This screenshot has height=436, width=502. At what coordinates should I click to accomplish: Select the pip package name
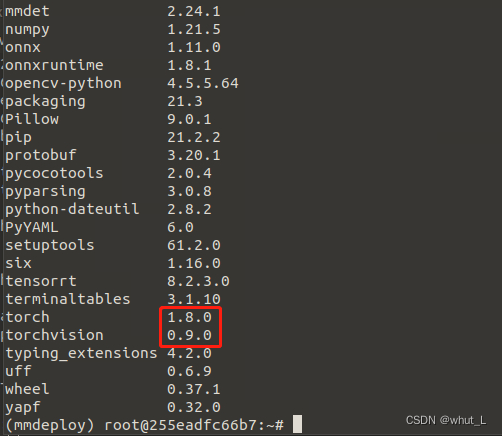coord(18,138)
